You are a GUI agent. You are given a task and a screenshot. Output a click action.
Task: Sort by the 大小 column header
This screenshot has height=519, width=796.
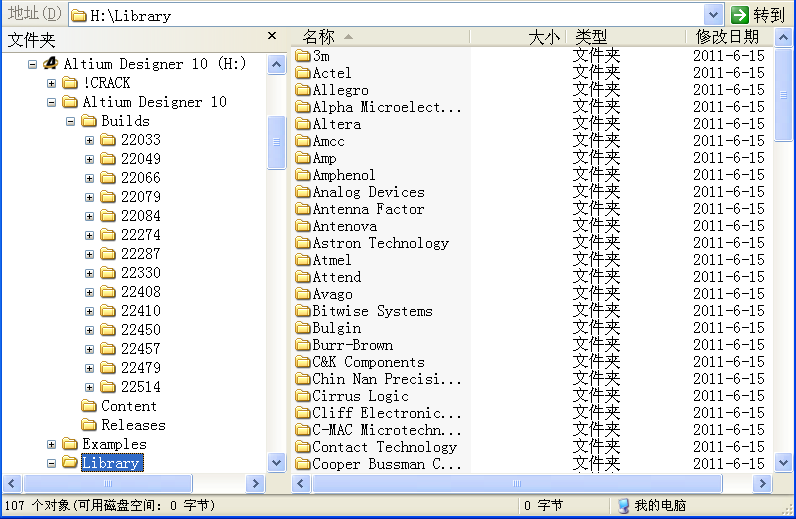pyautogui.click(x=518, y=37)
